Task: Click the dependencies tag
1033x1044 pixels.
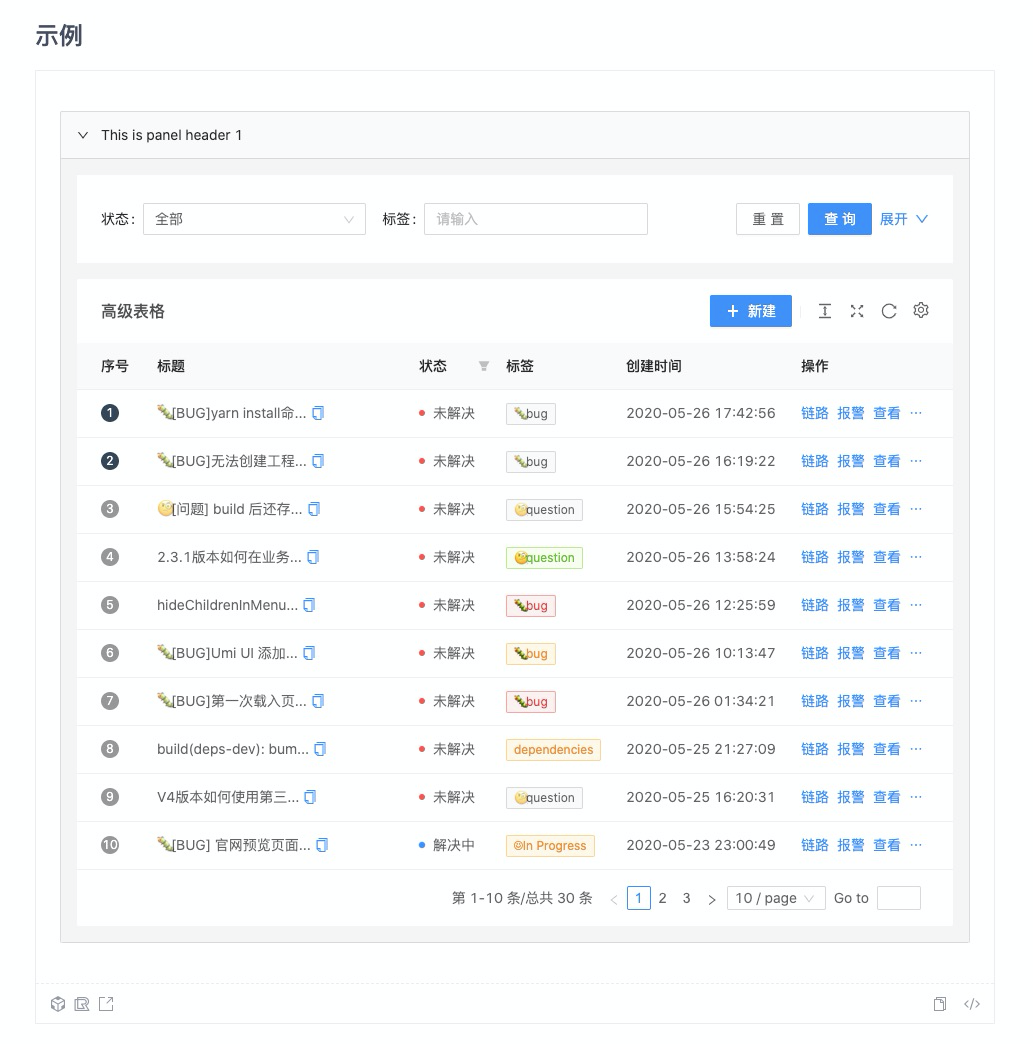Action: click(x=553, y=750)
